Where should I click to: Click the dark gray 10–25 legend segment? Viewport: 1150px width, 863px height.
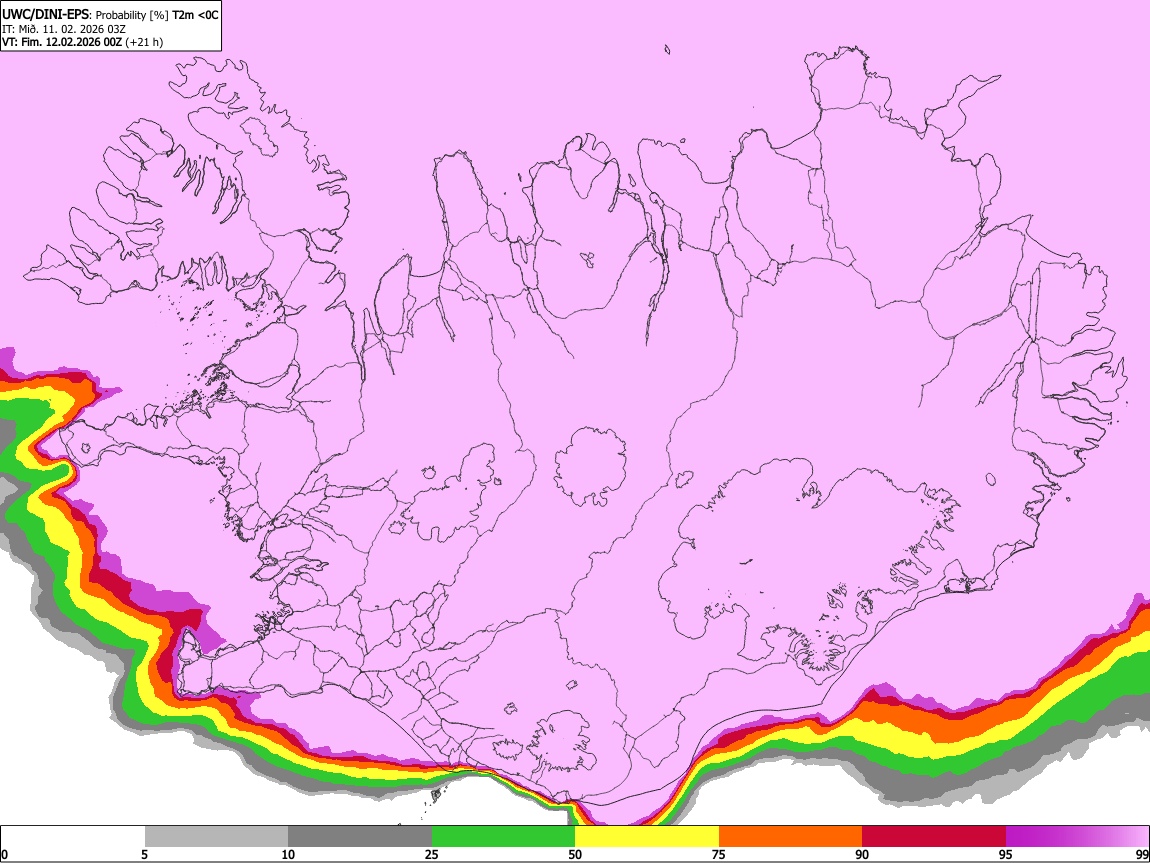coord(360,836)
